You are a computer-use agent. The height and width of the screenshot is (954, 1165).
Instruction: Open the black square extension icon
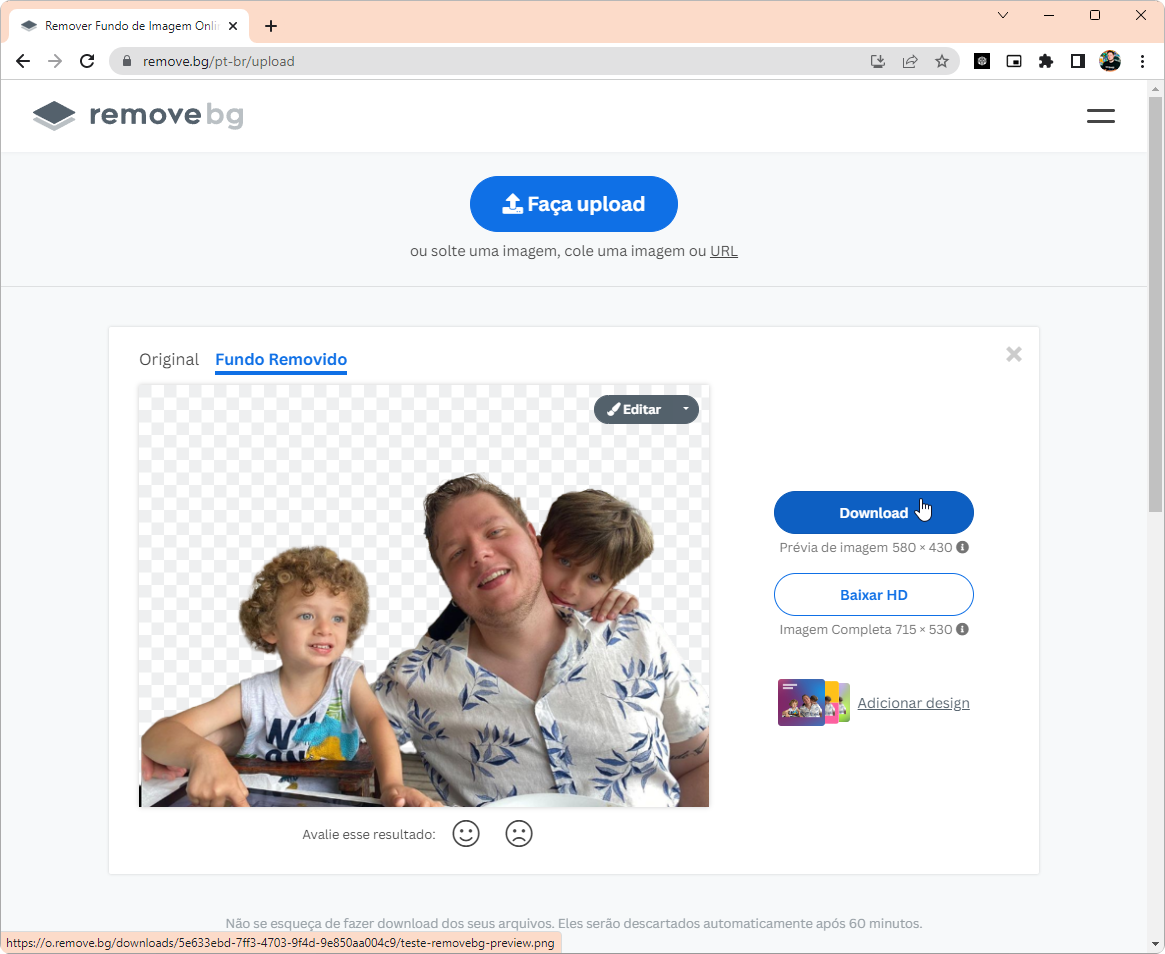[x=981, y=61]
